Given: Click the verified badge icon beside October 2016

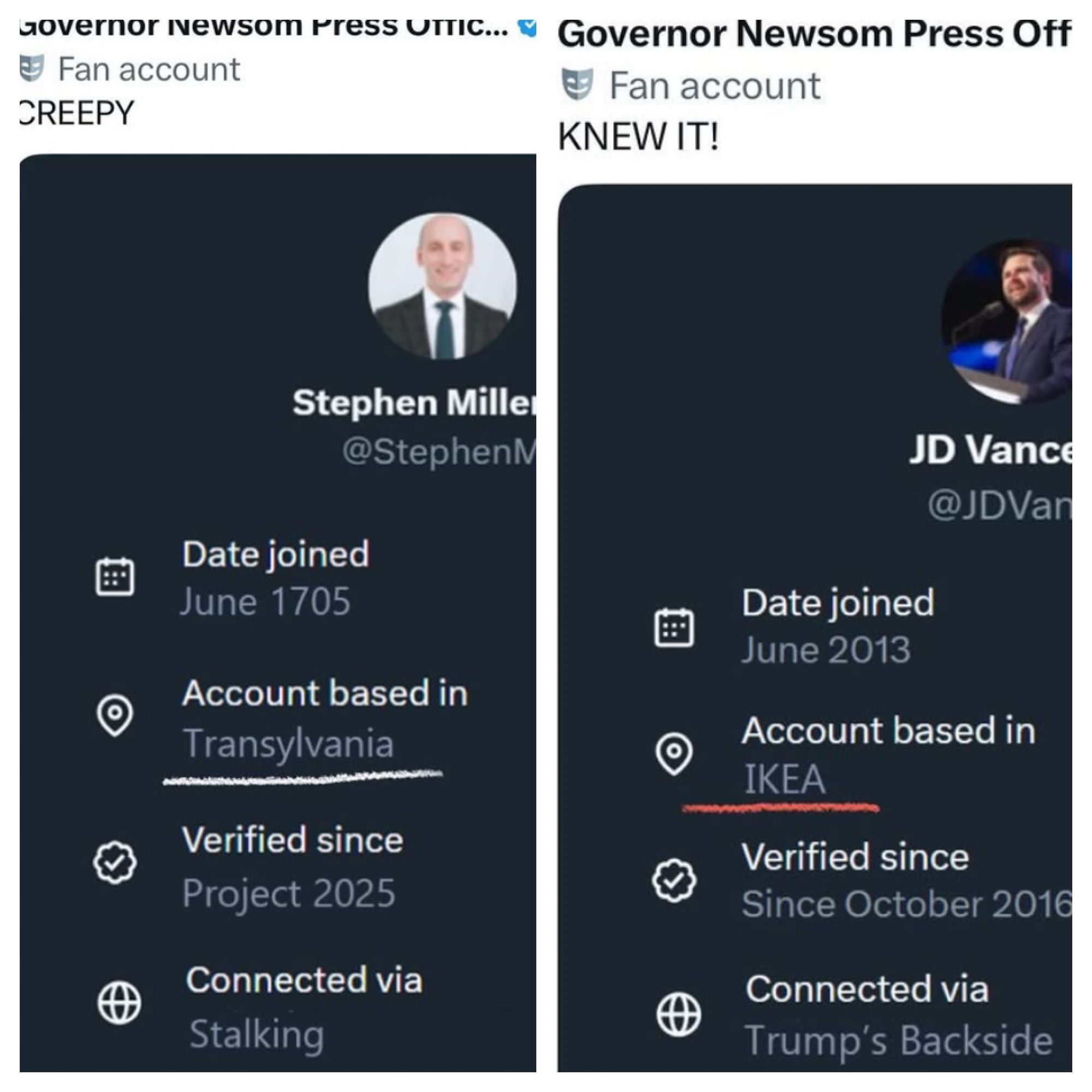Looking at the screenshot, I should point(674,880).
